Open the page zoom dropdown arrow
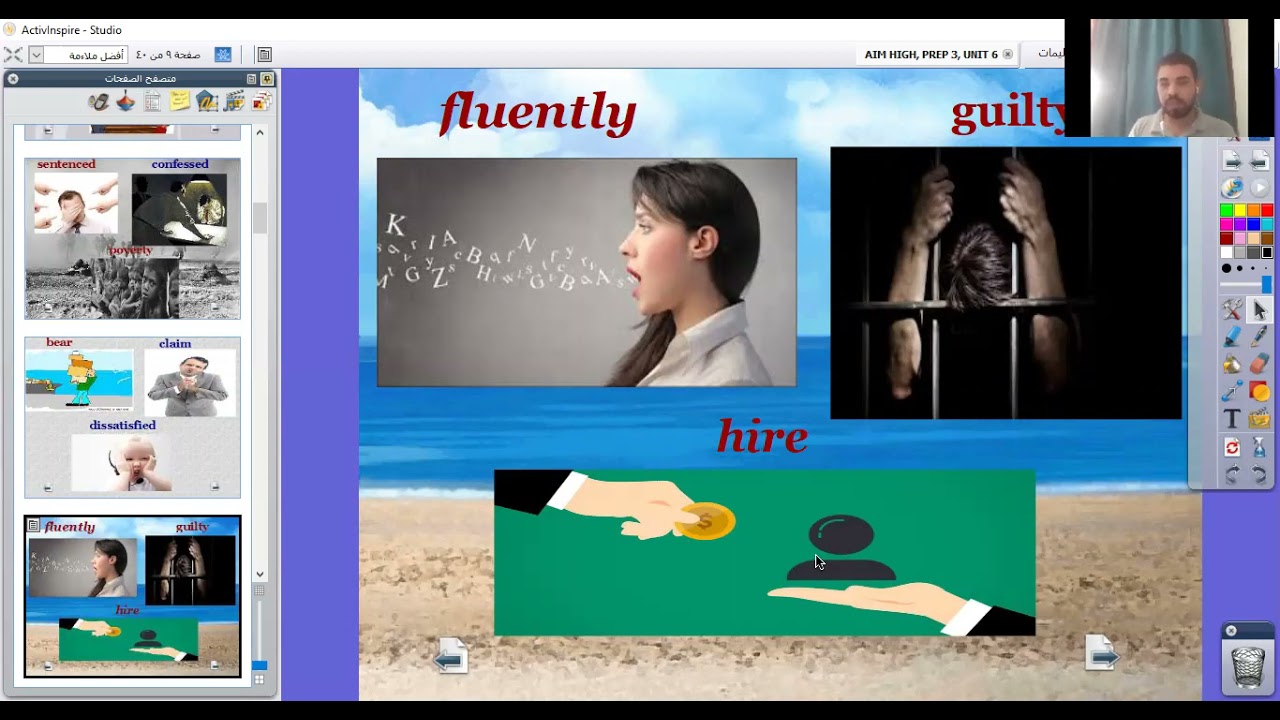The width and height of the screenshot is (1280, 720). click(36, 55)
